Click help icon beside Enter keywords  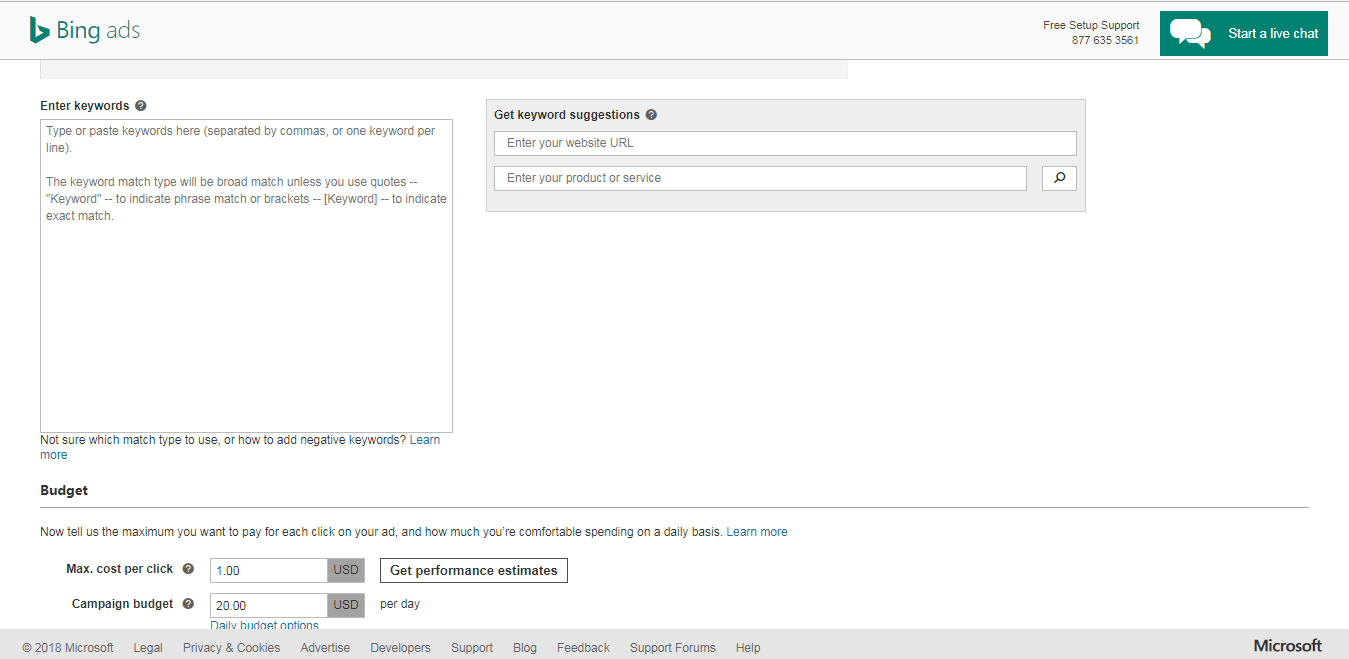pyautogui.click(x=141, y=106)
